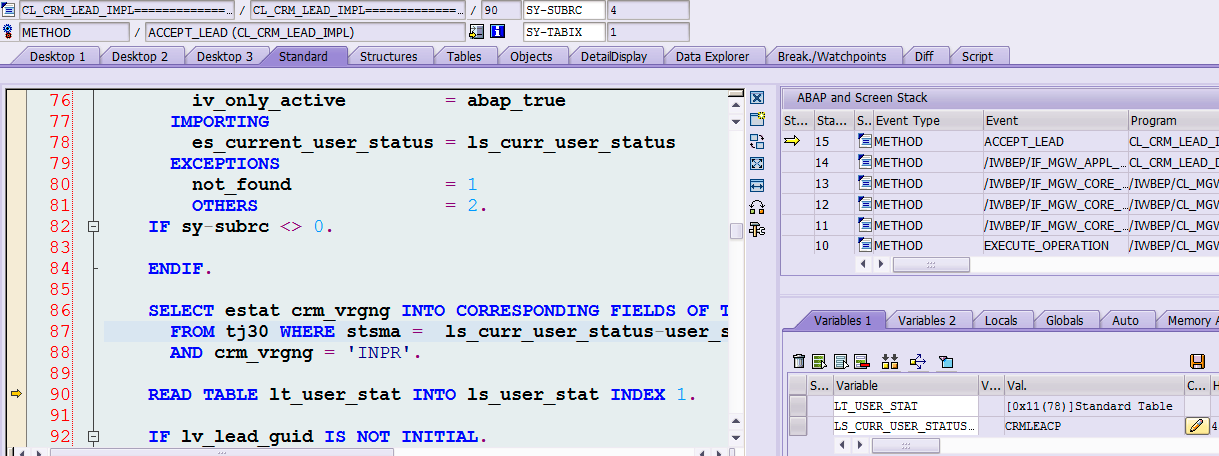1219x456 pixels.
Task: Click the trash icon in Variables 1 toolbar
Action: pyautogui.click(x=798, y=361)
